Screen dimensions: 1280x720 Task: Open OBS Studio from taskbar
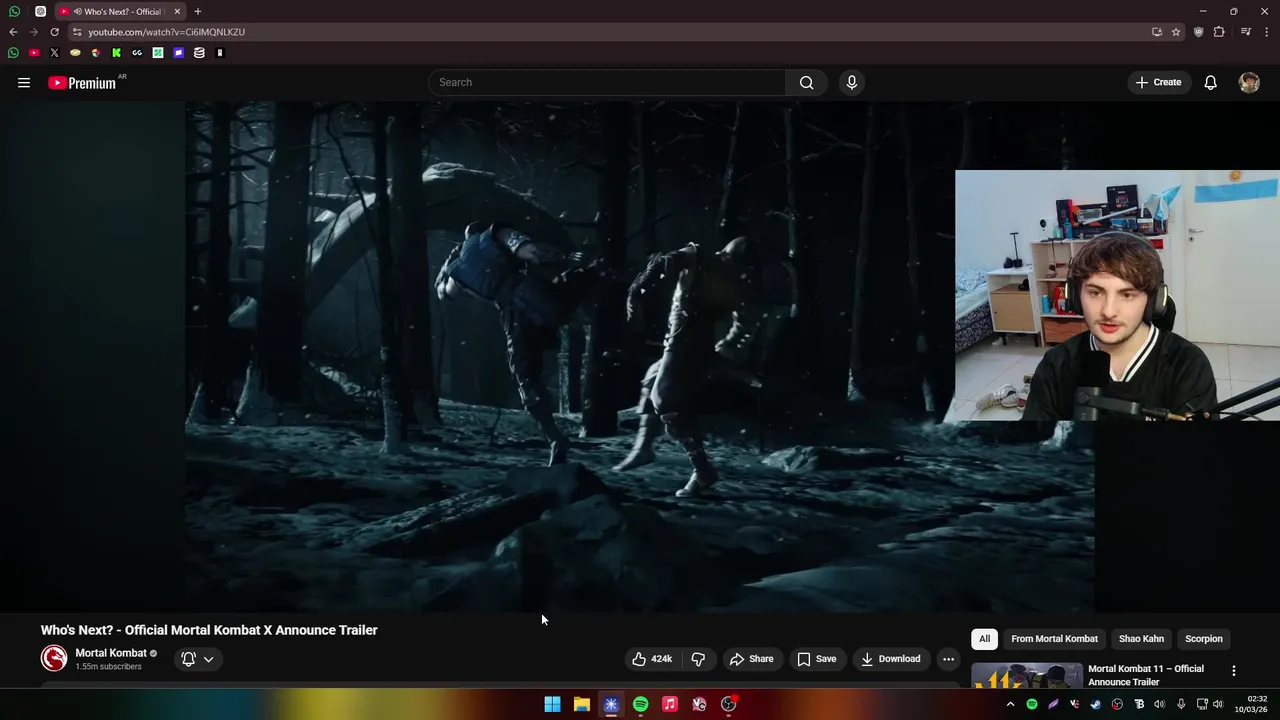[729, 704]
